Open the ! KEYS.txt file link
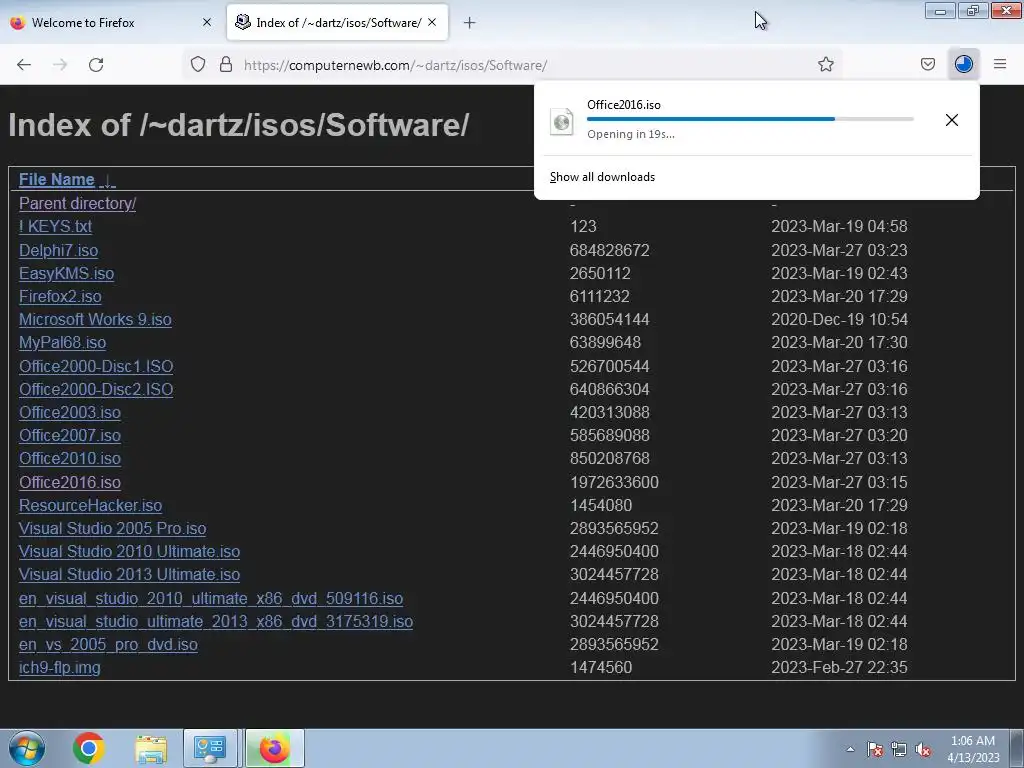 [x=56, y=227]
